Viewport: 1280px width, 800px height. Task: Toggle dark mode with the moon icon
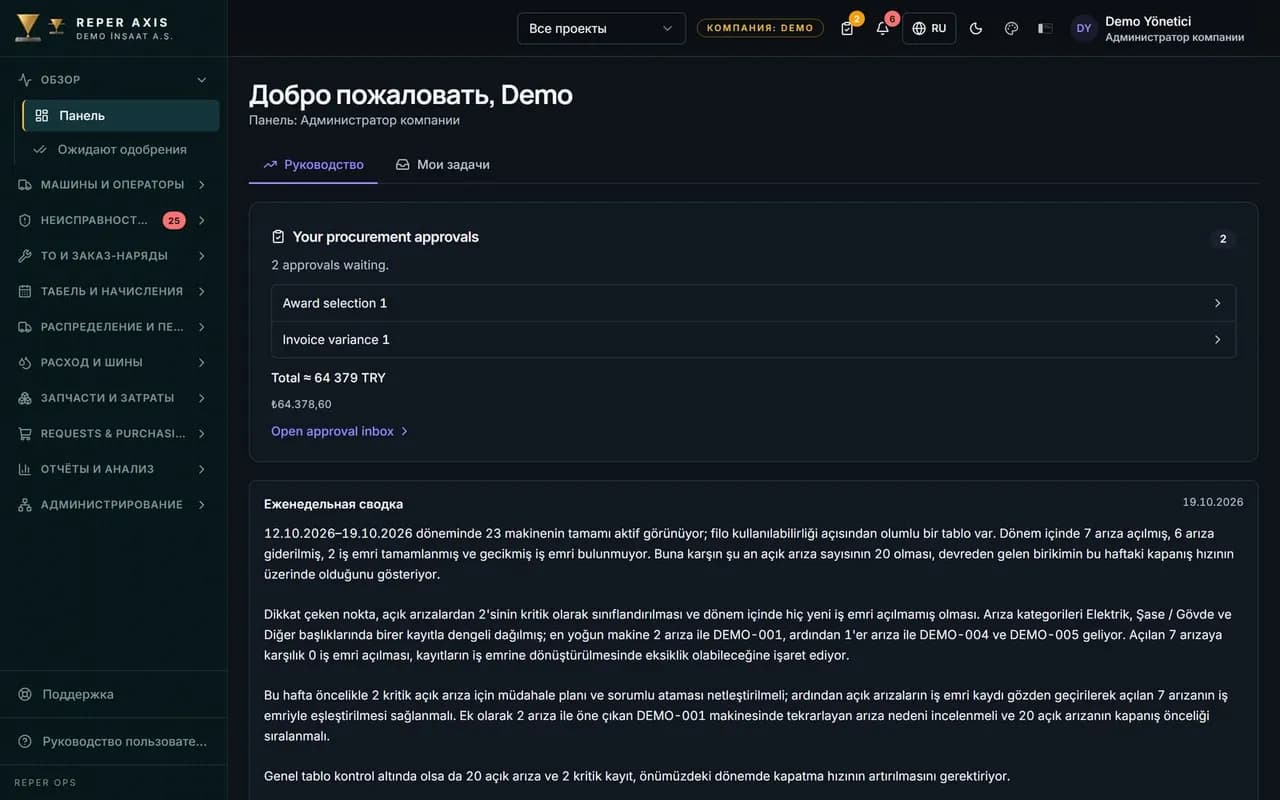[x=976, y=28]
